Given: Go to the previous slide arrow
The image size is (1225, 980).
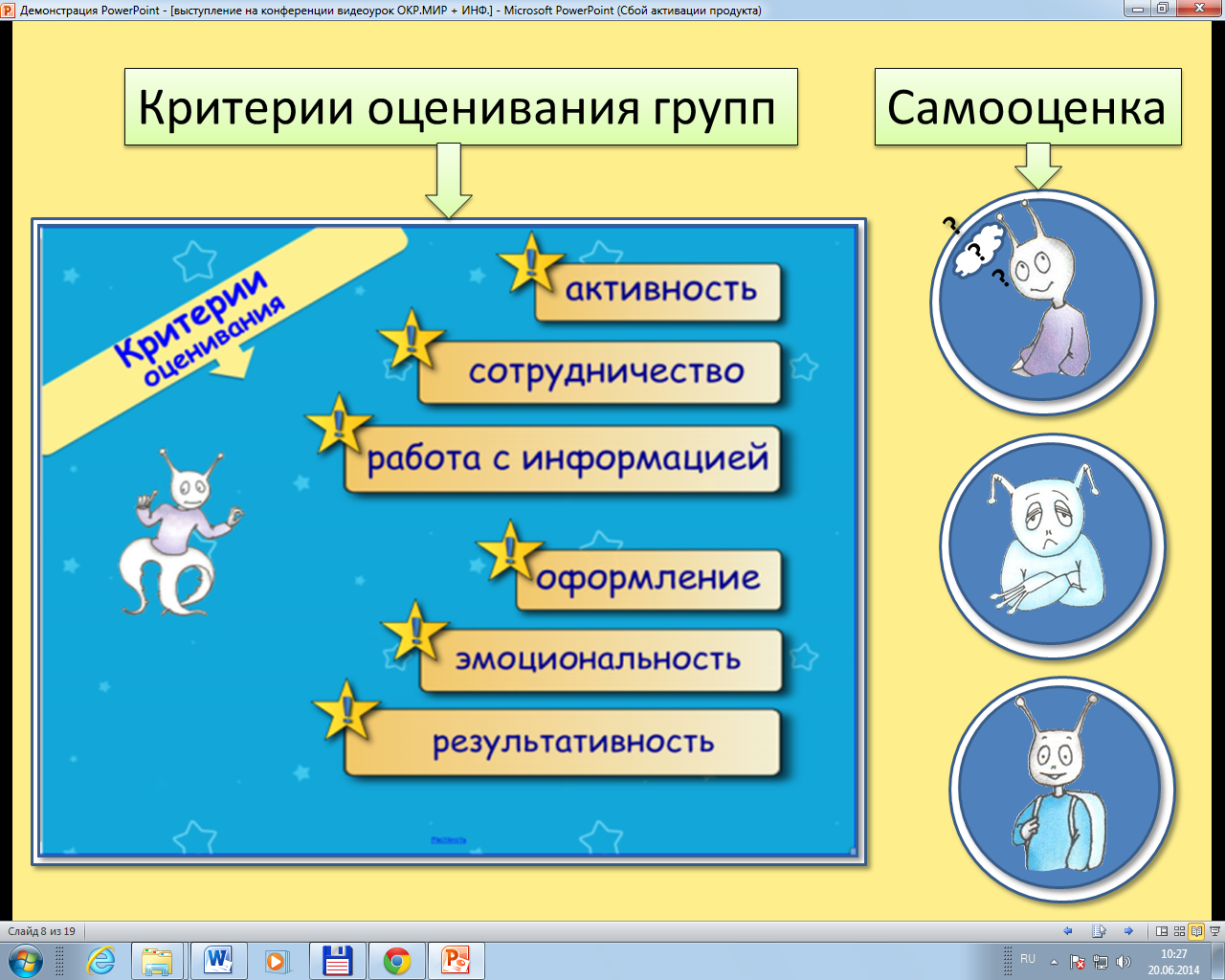Looking at the screenshot, I should [x=1068, y=931].
